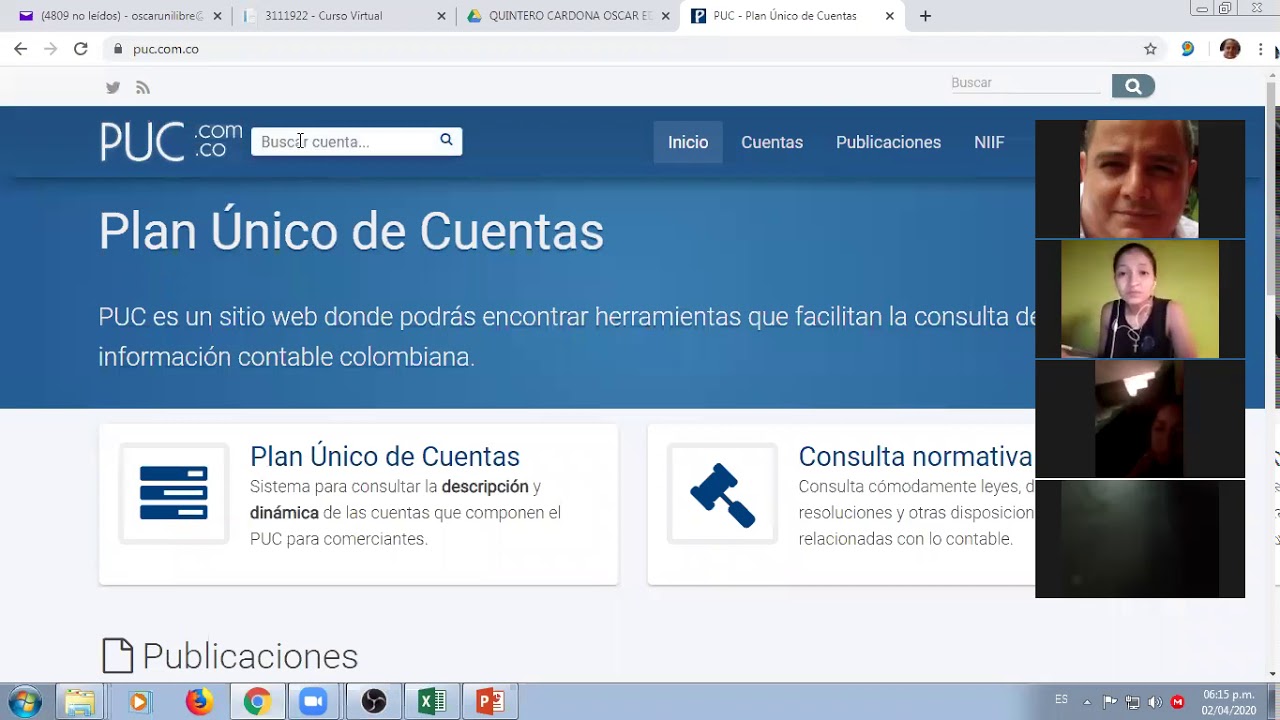This screenshot has width=1280, height=720.
Task: Open the Plan Único de Cuentas card link
Action: 385,456
